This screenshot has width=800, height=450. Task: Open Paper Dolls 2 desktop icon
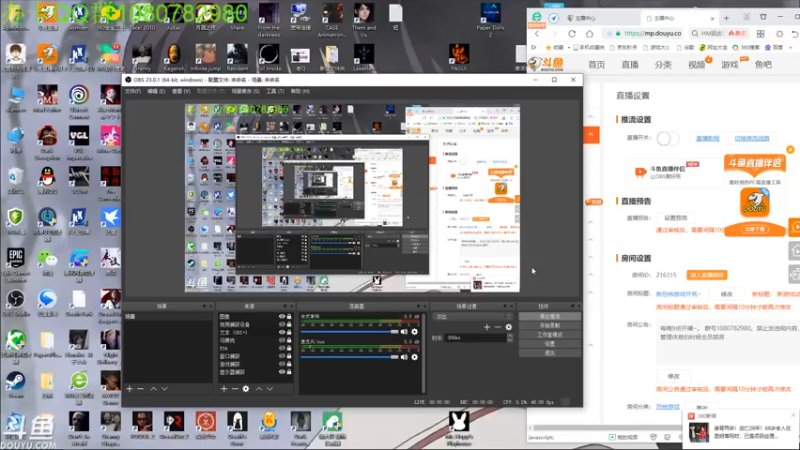tap(490, 20)
